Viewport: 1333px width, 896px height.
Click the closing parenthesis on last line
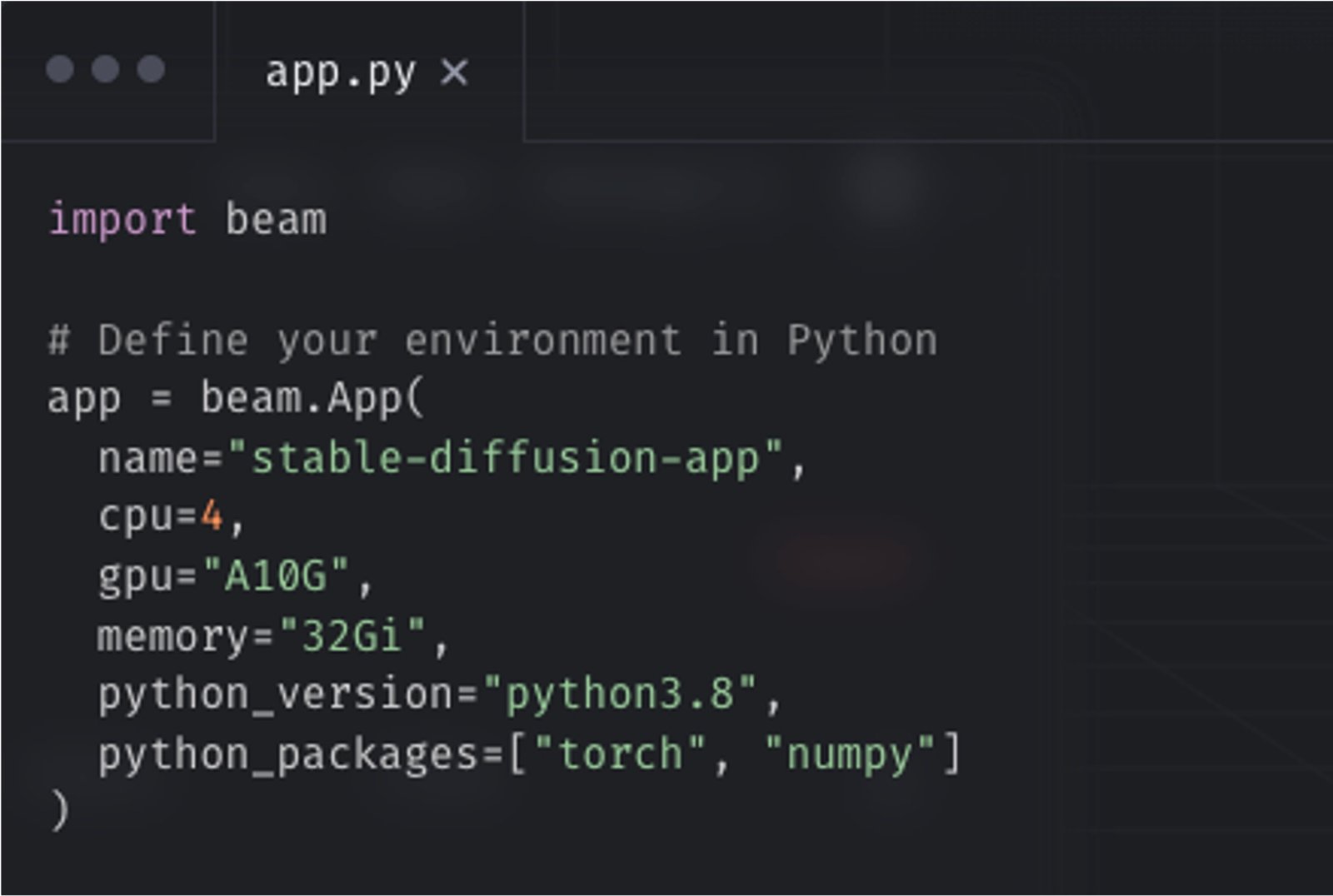point(59,809)
